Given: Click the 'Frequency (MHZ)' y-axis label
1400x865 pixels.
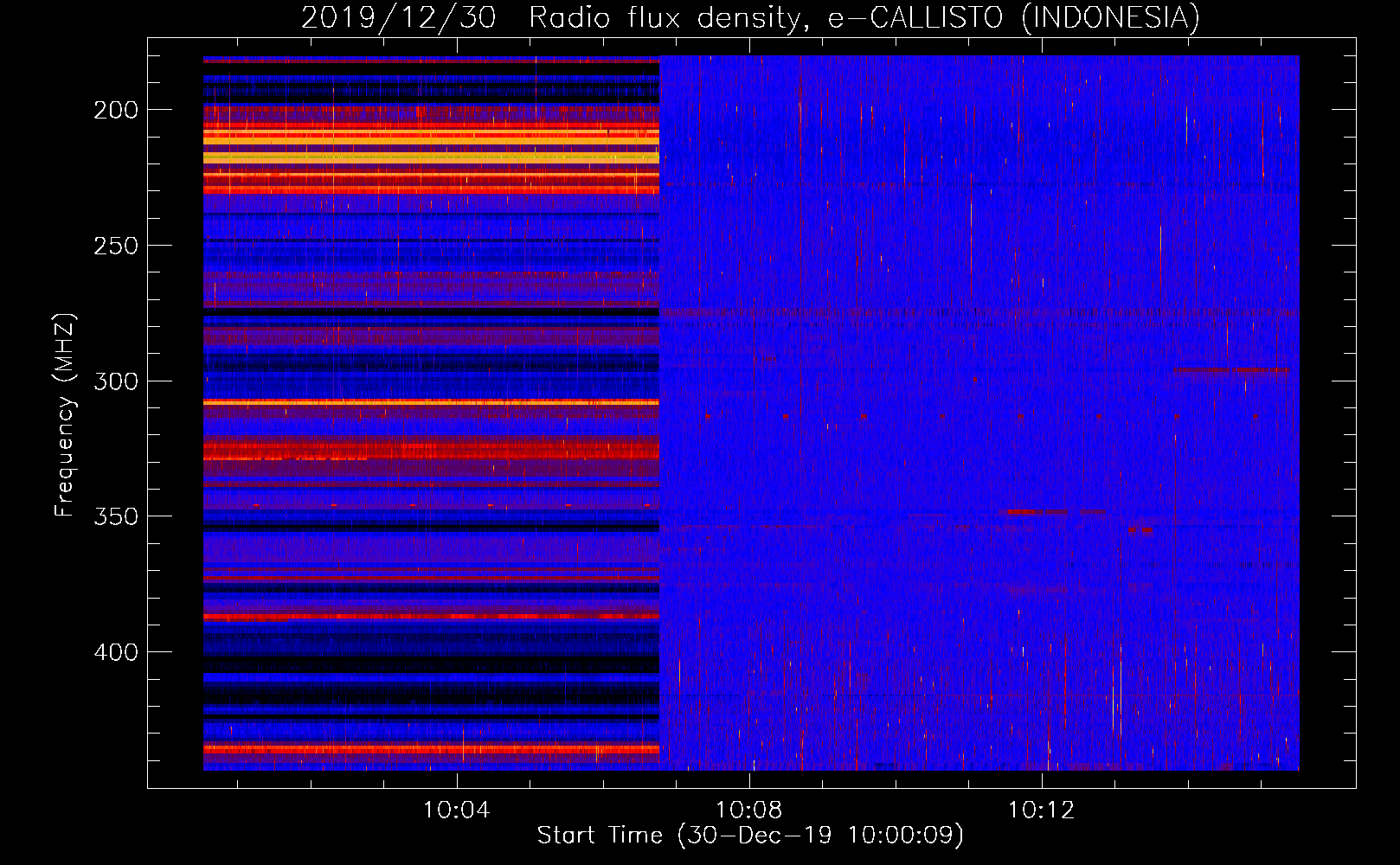Looking at the screenshot, I should [65, 414].
